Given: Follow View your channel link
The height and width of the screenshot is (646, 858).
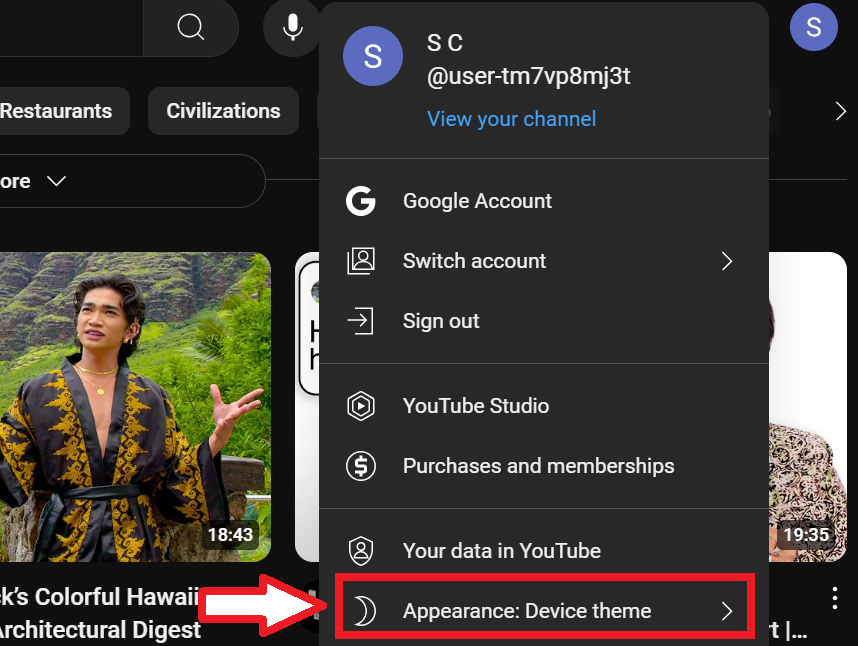Looking at the screenshot, I should click(x=511, y=119).
